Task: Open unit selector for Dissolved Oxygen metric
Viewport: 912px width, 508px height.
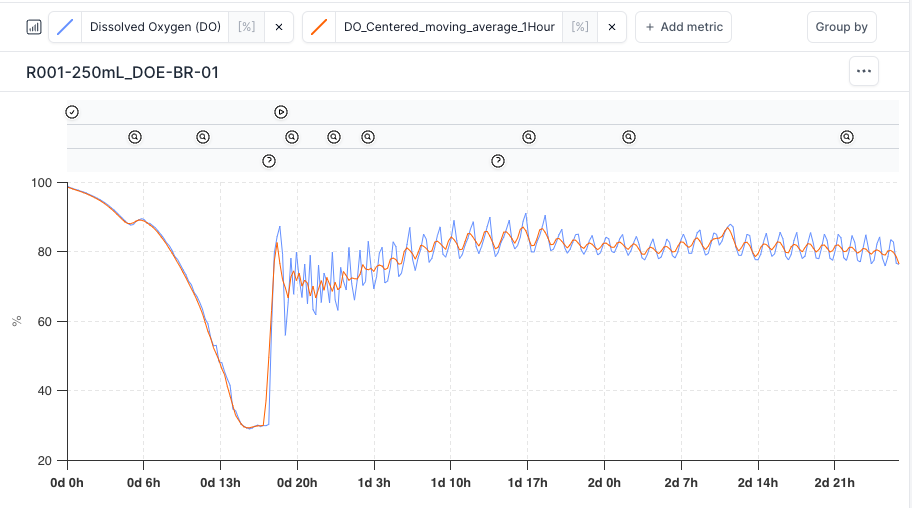Action: pyautogui.click(x=245, y=27)
